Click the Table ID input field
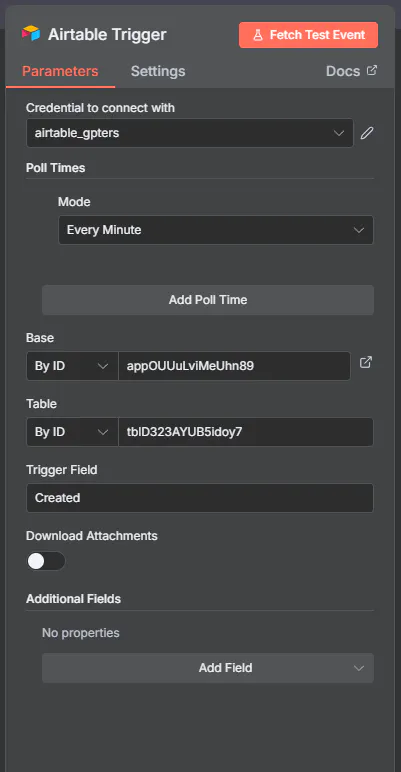This screenshot has height=772, width=401. pos(246,432)
